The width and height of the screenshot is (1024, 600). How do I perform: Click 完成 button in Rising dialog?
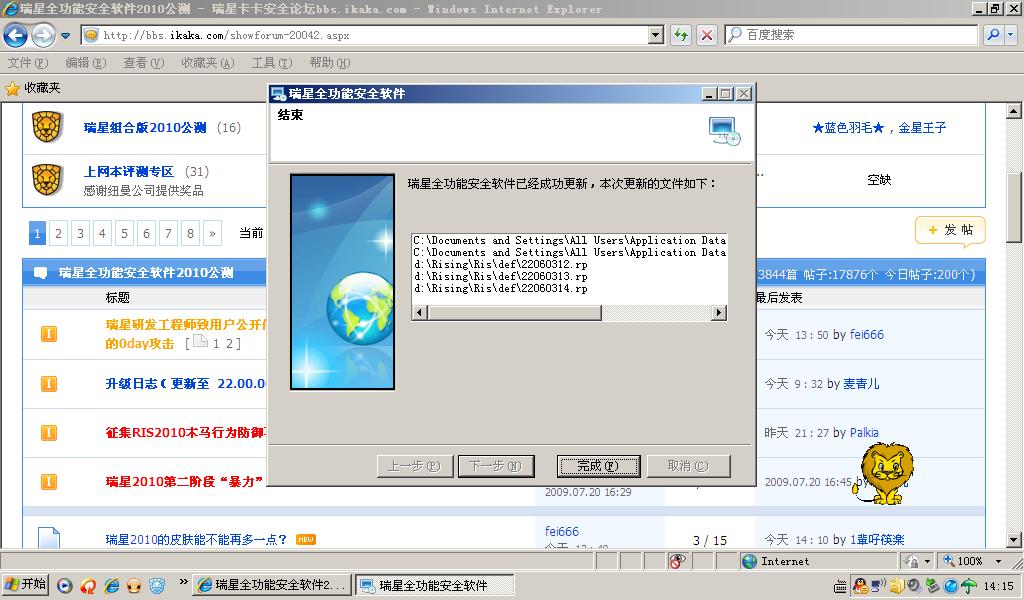tap(598, 466)
